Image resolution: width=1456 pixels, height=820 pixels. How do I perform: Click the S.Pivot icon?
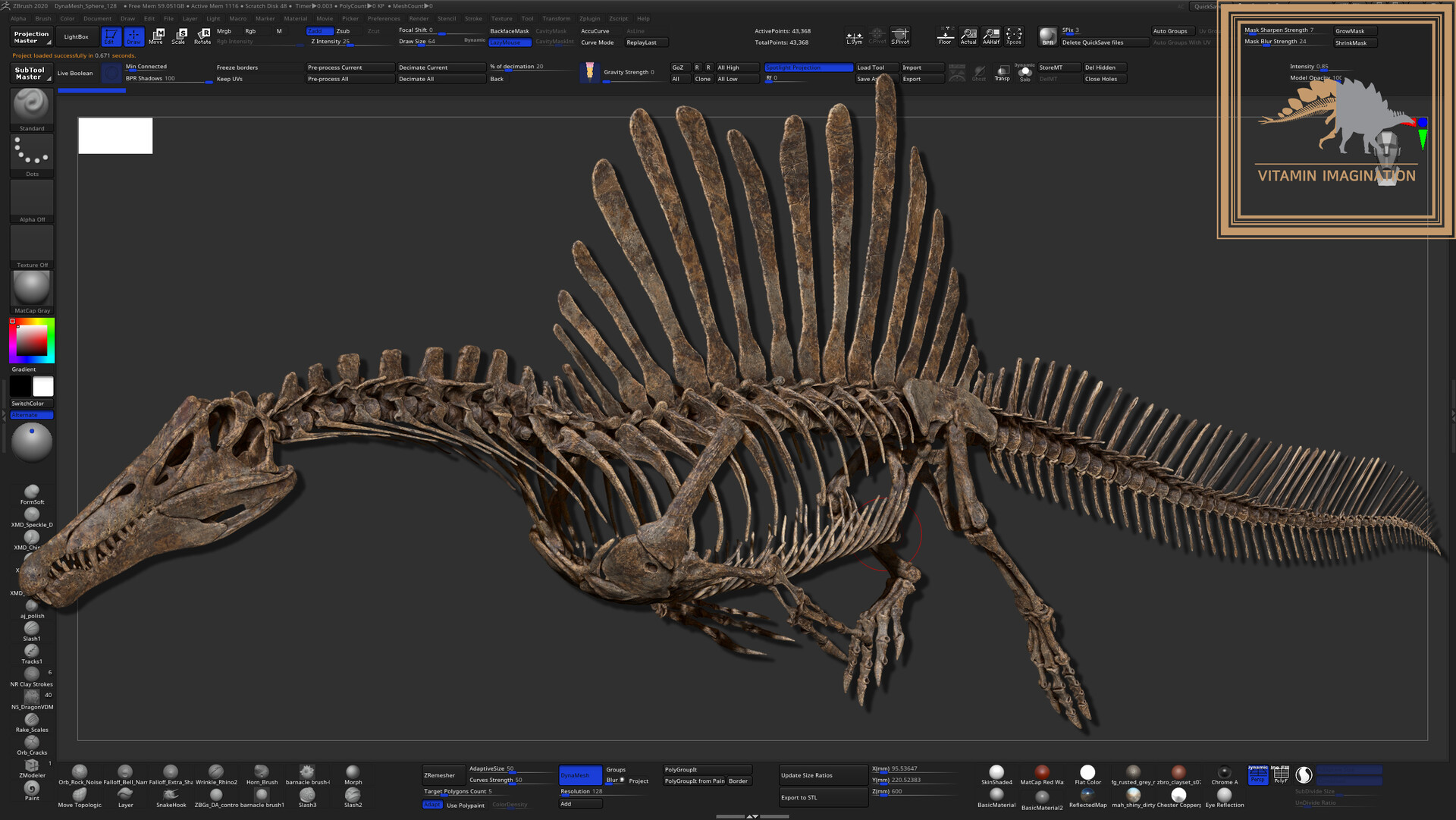(900, 36)
